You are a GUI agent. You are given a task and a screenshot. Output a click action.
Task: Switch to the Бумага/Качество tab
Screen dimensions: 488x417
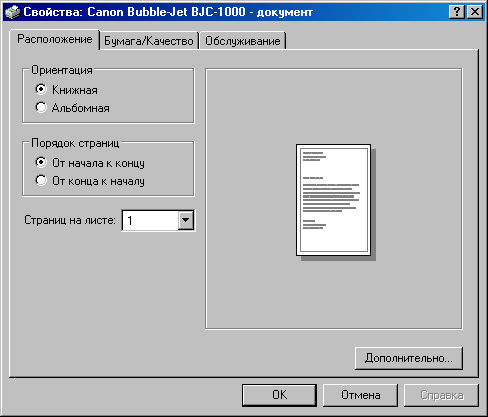click(149, 41)
